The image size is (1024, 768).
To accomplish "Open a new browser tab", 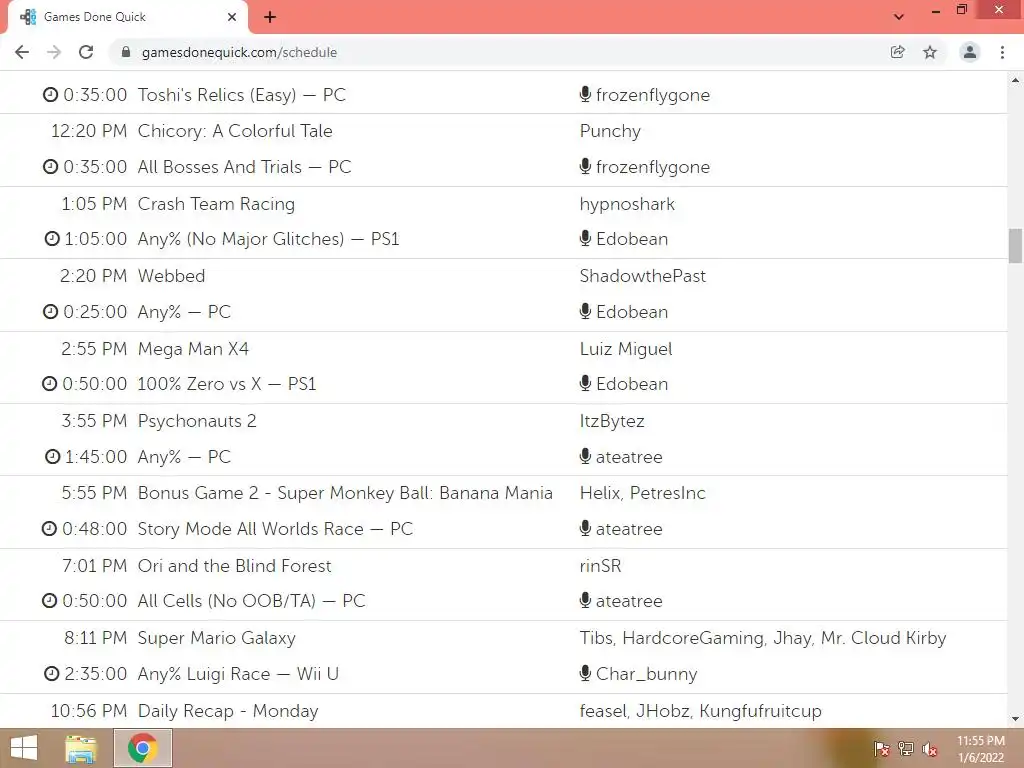I will 270,17.
